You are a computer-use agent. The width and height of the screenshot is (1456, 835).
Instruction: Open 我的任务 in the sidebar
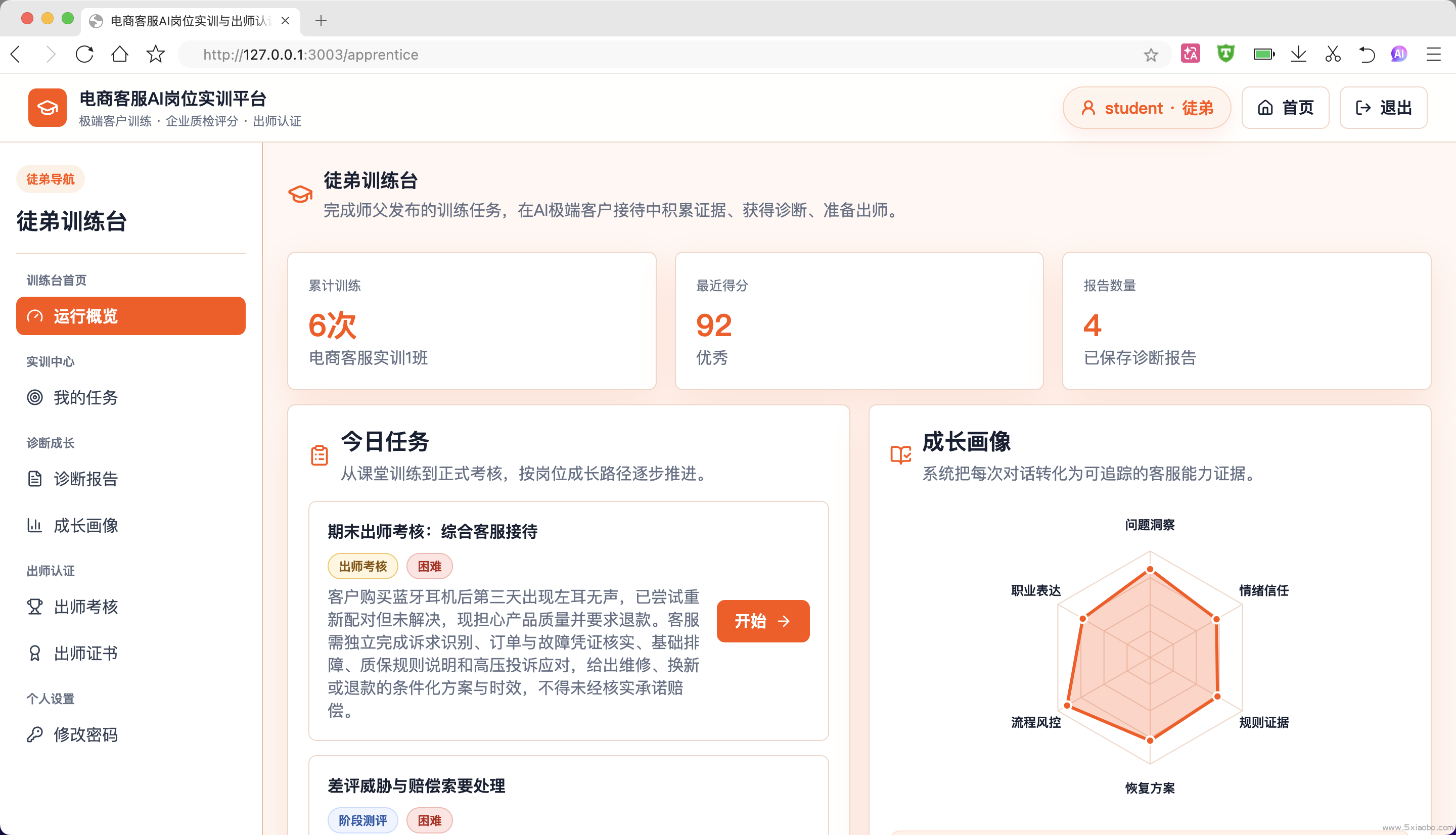click(x=131, y=397)
